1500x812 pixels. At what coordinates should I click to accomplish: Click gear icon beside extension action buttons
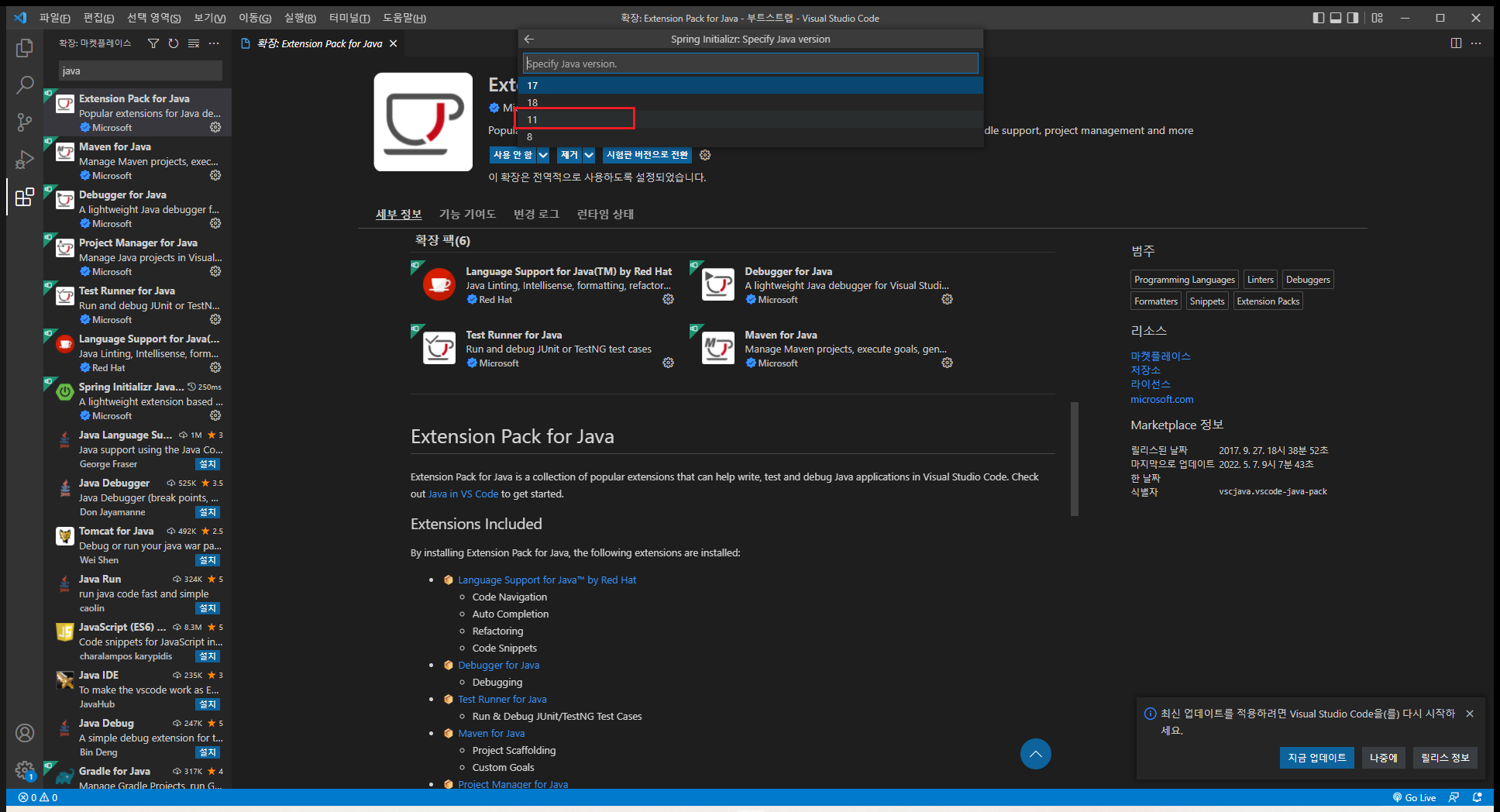pos(705,155)
